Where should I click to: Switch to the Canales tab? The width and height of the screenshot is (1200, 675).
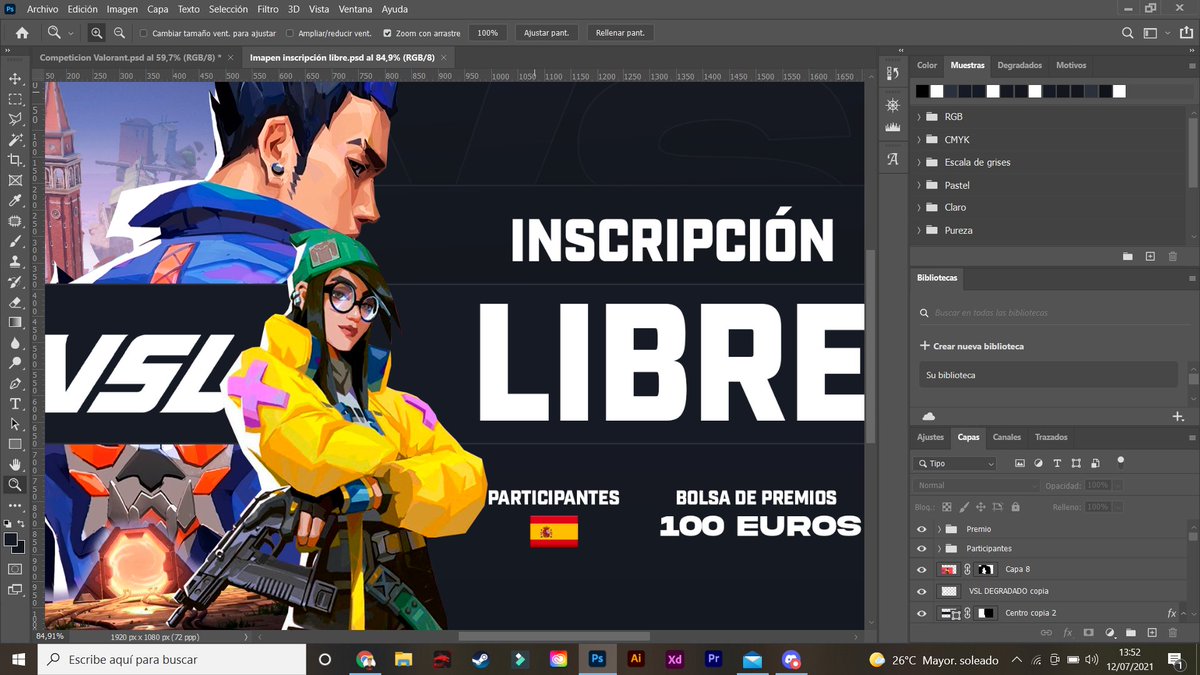coord(1007,437)
